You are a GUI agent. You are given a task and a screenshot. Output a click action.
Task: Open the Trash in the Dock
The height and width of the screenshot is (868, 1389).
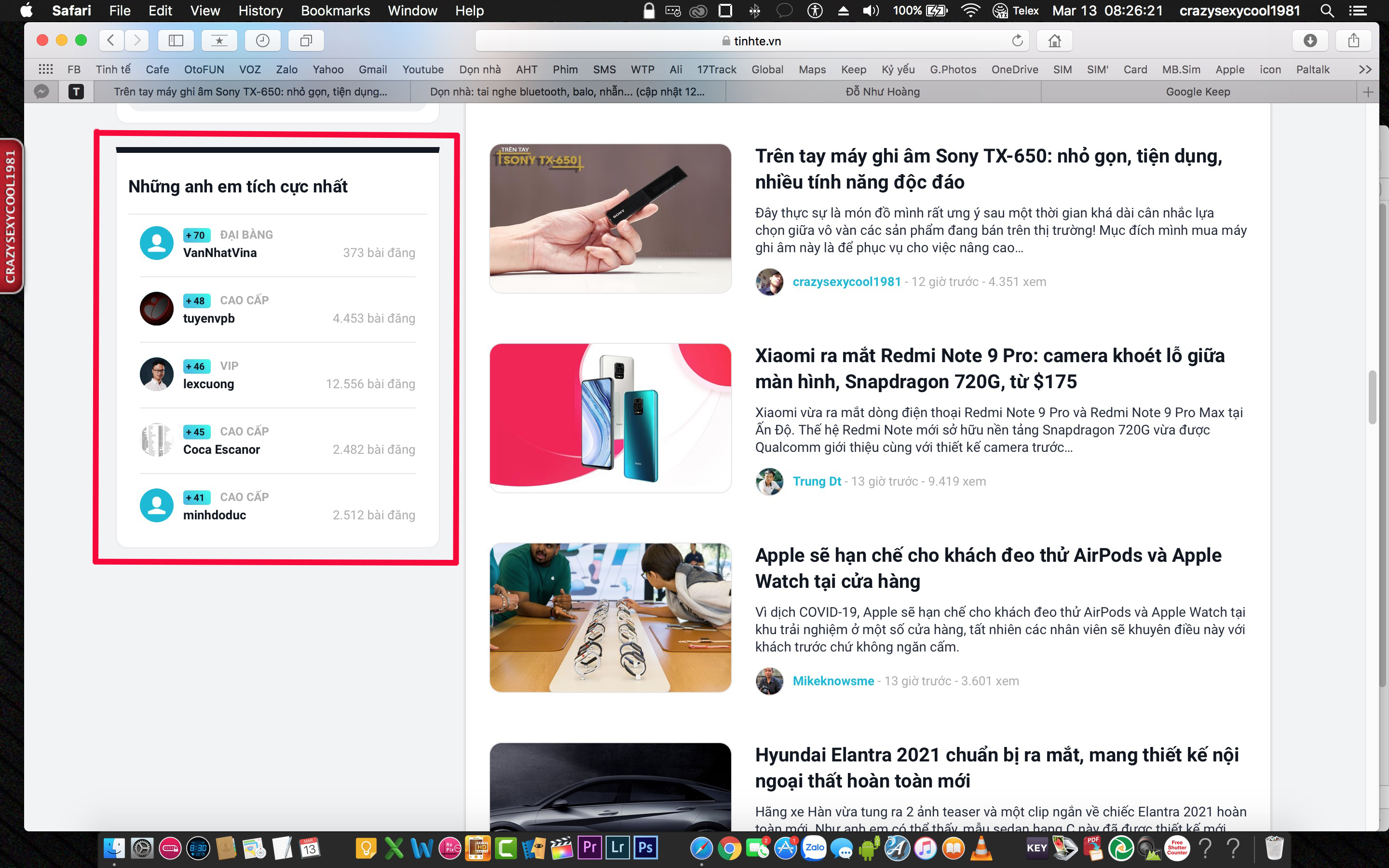pyautogui.click(x=1274, y=848)
